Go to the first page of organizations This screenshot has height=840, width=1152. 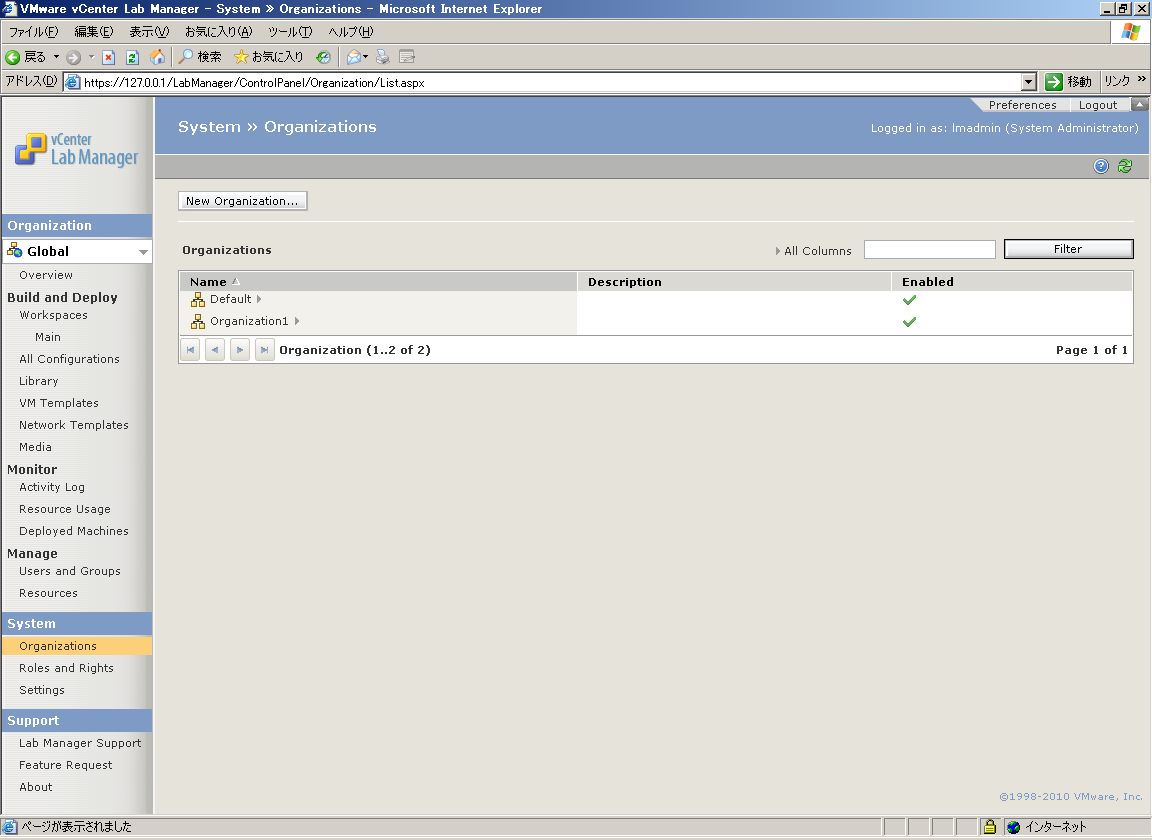pyautogui.click(x=190, y=350)
